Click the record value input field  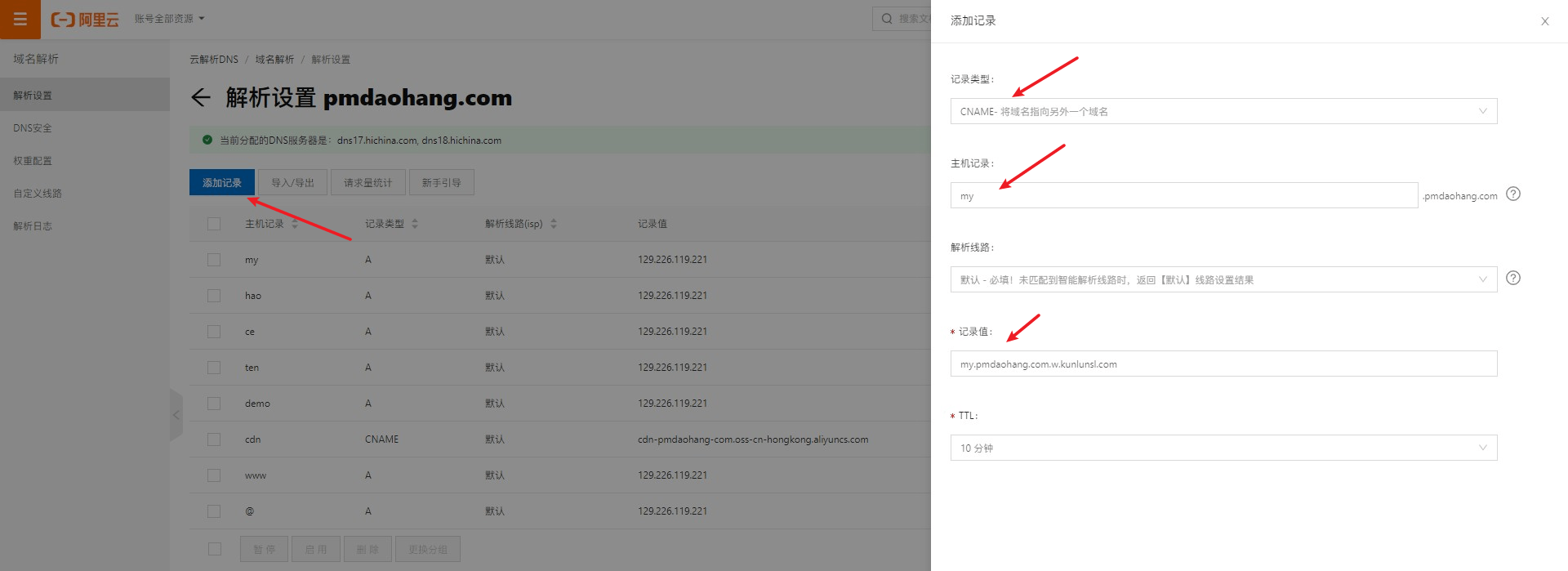coord(1223,364)
